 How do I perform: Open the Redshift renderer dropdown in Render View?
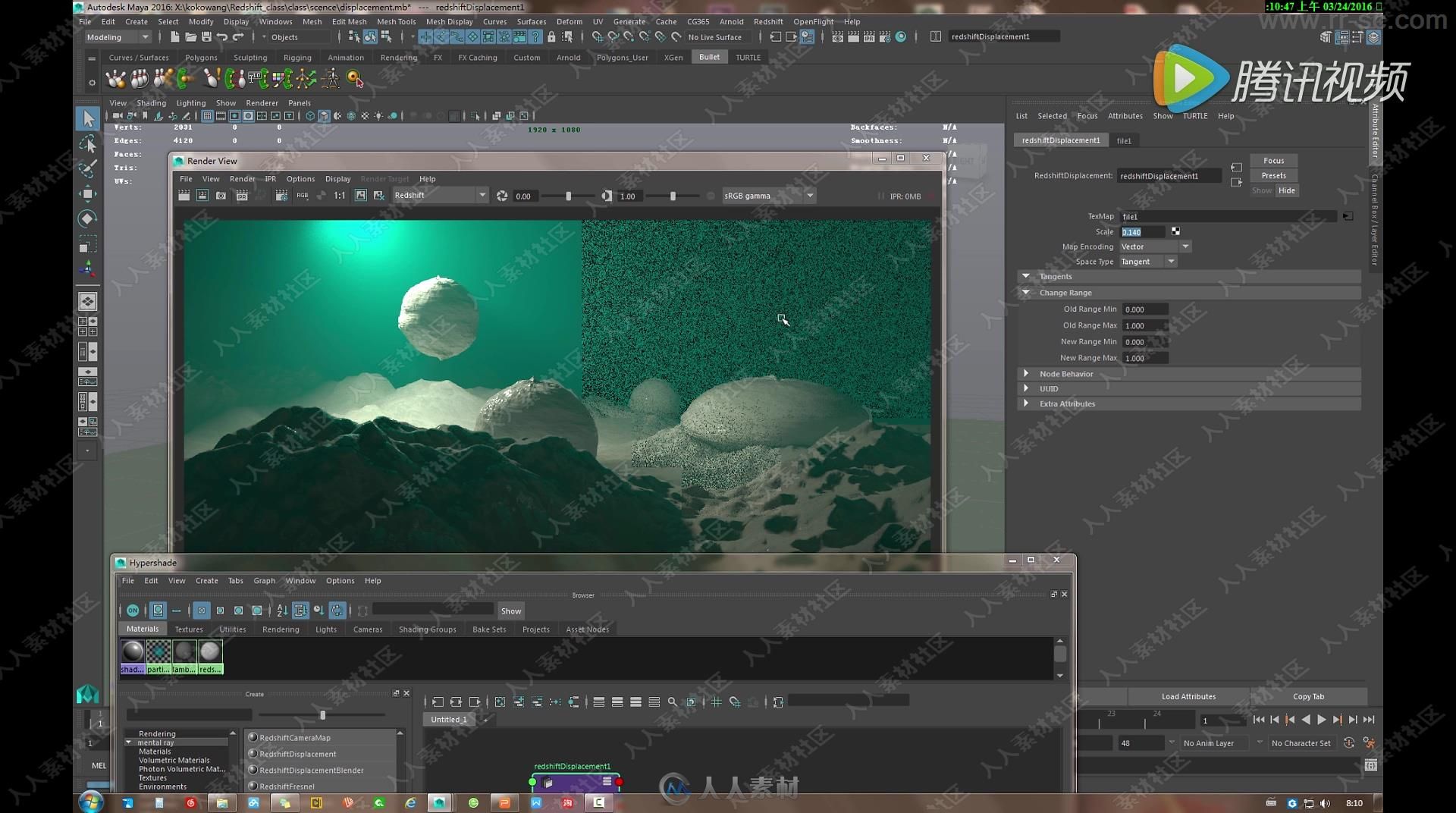point(440,196)
